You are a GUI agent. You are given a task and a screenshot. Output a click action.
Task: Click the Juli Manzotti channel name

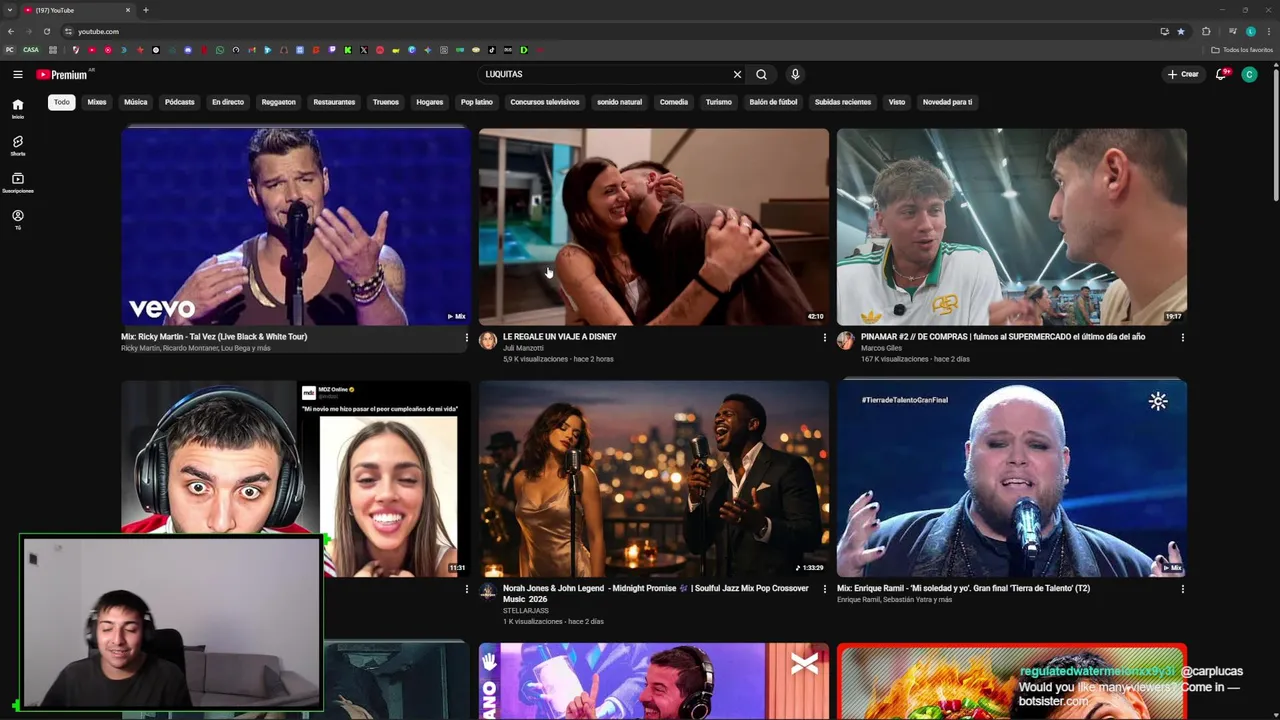523,348
